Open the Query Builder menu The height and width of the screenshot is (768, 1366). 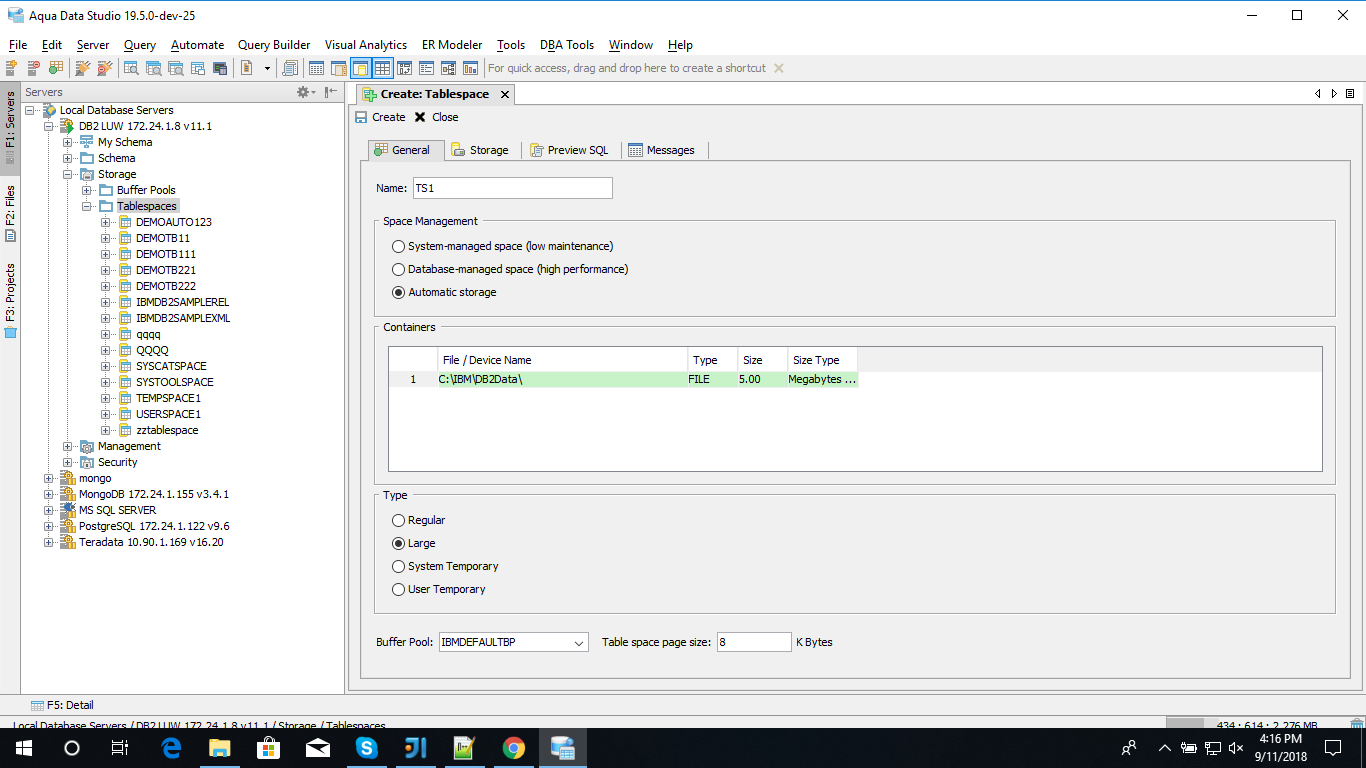[274, 45]
